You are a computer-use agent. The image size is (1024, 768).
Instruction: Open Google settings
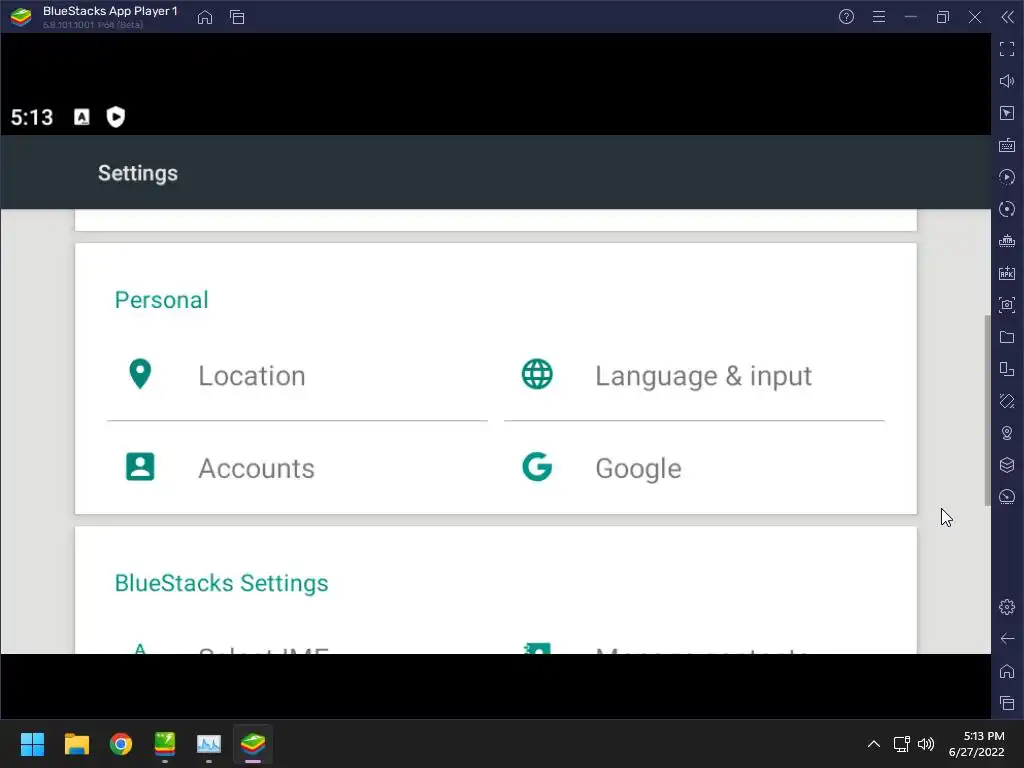click(x=694, y=468)
